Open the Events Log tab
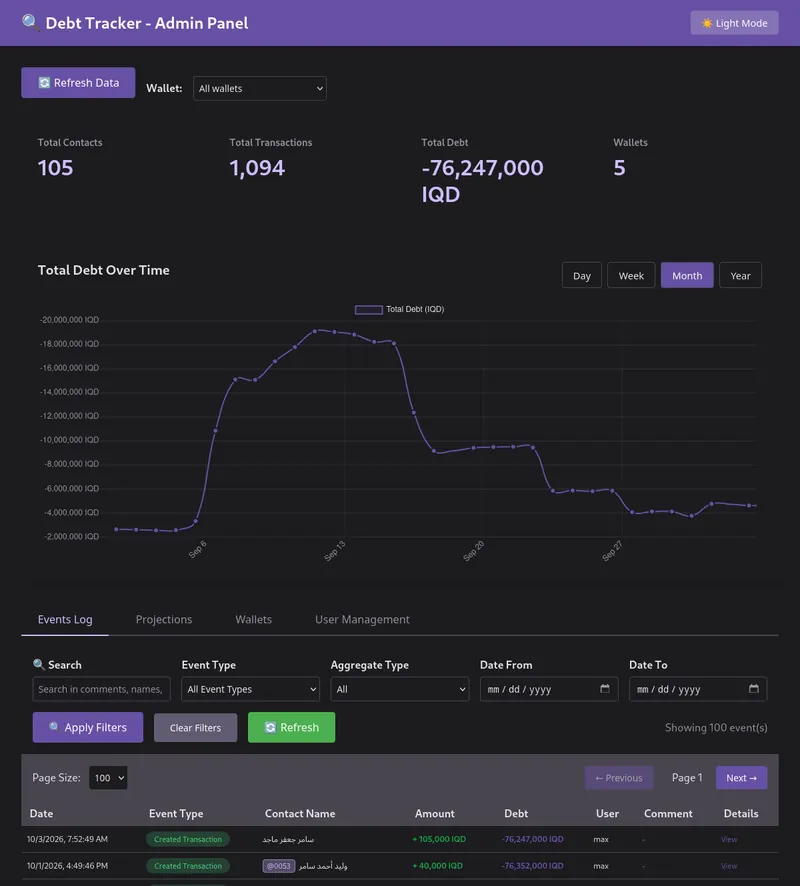The width and height of the screenshot is (800, 886). coord(65,619)
